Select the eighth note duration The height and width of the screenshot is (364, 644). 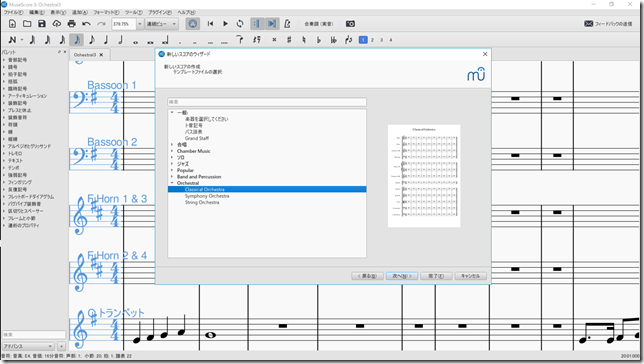[92, 40]
